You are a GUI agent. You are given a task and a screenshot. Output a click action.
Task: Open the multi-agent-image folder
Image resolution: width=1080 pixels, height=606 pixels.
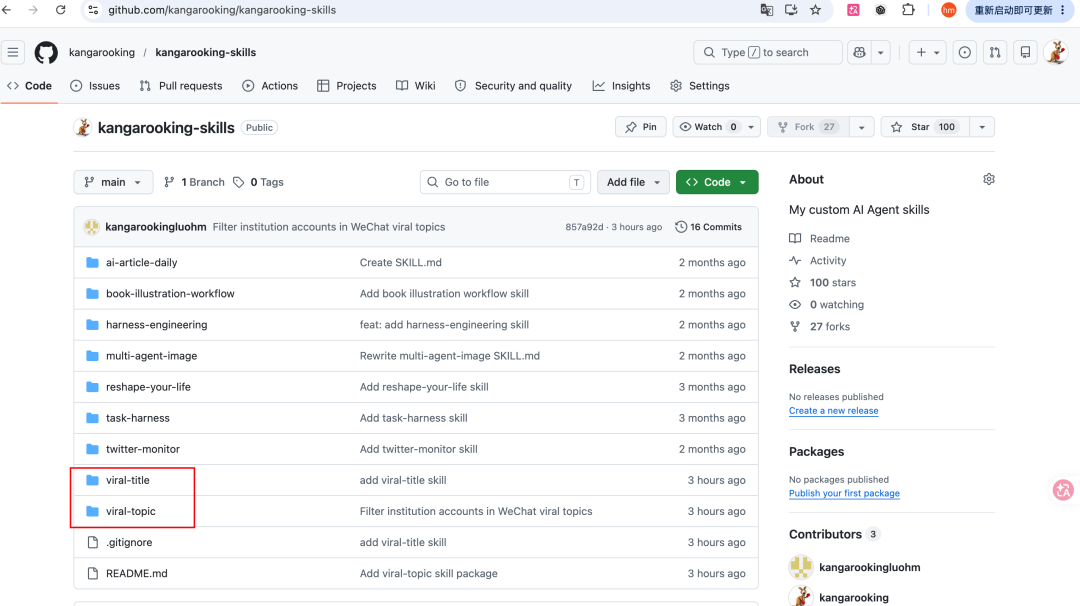152,355
